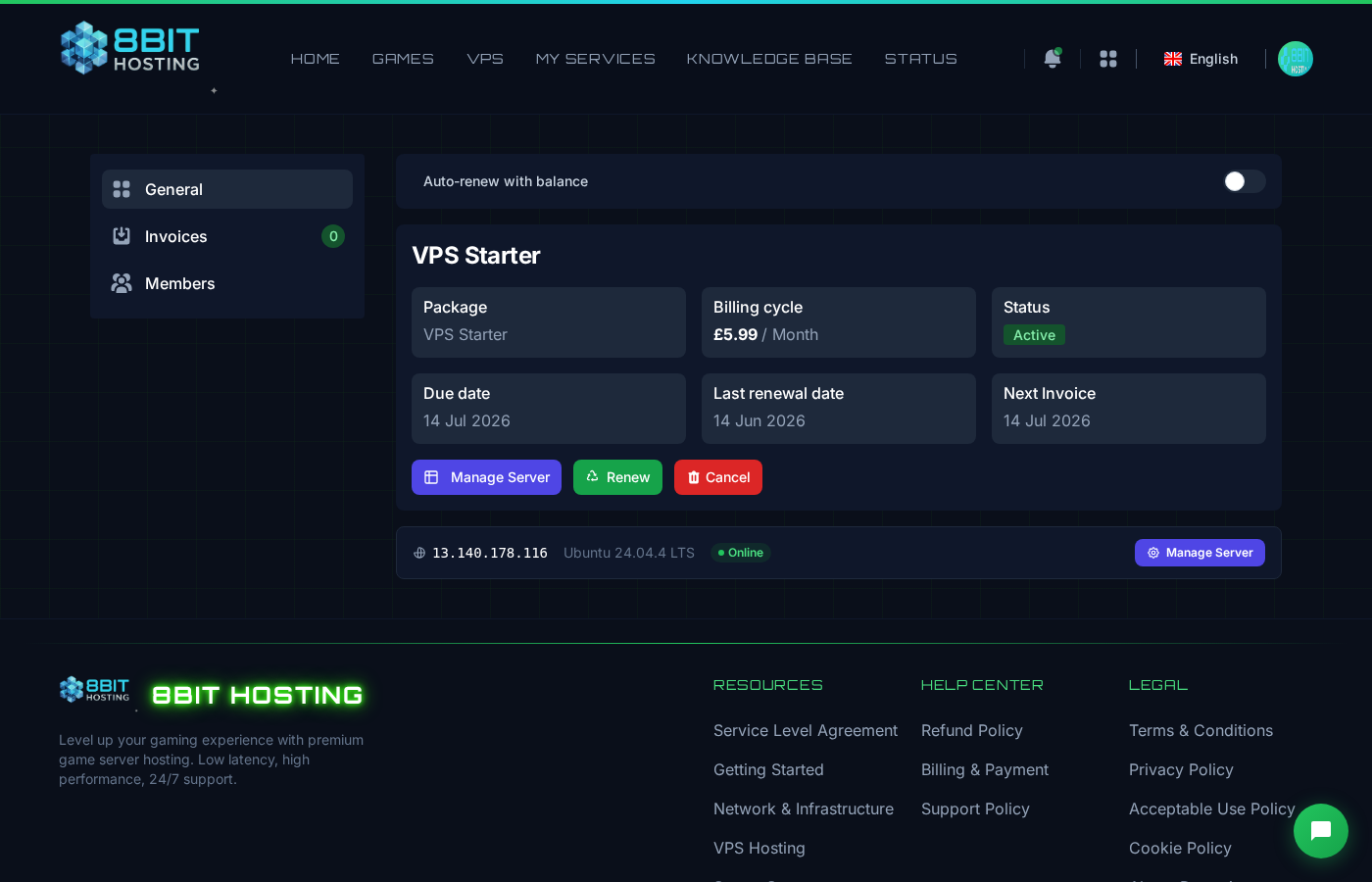1372x882 pixels.
Task: Click the red Cancel button
Action: (718, 477)
